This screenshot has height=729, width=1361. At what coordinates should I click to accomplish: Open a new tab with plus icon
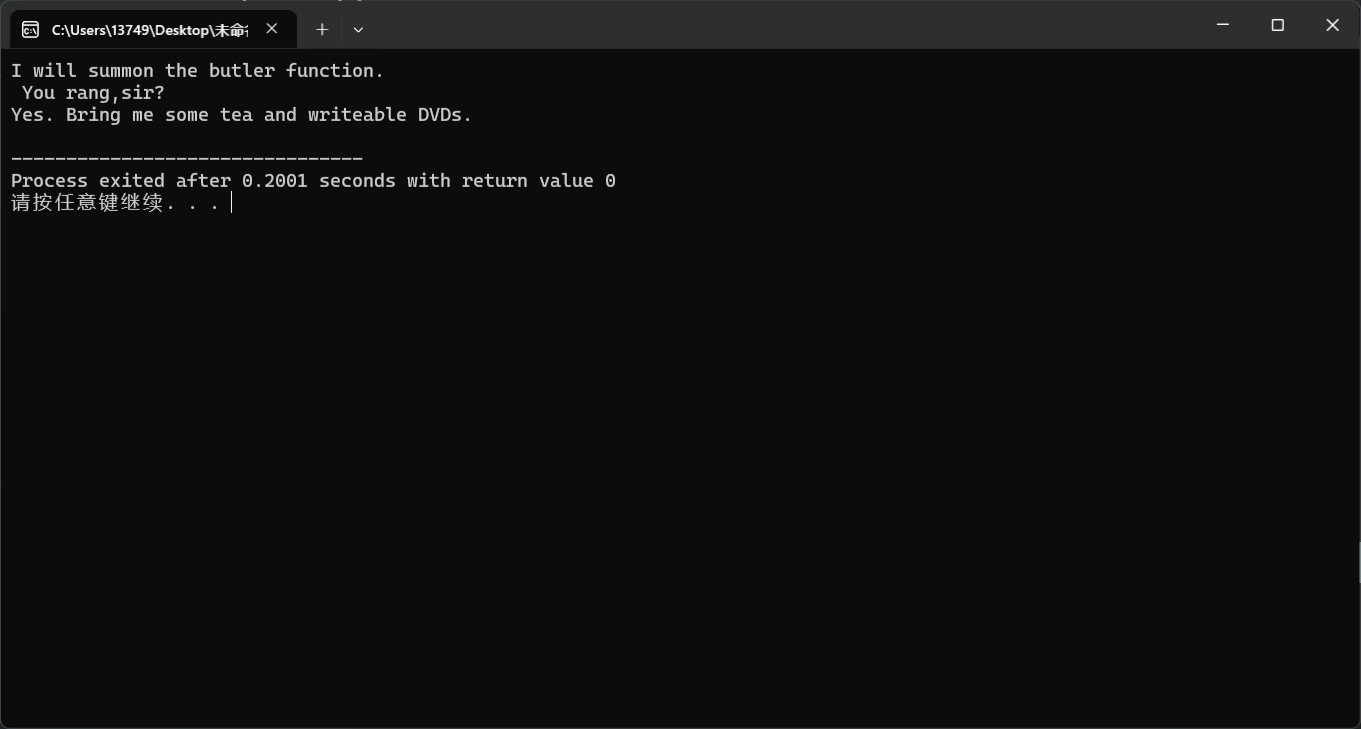(x=322, y=30)
